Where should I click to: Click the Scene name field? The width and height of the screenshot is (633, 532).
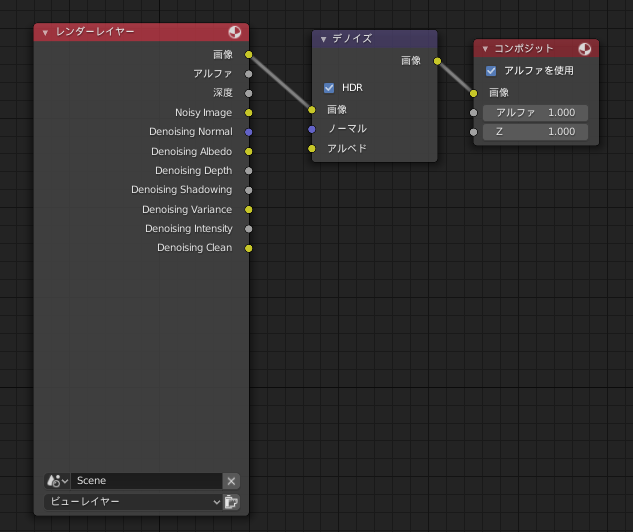point(147,481)
